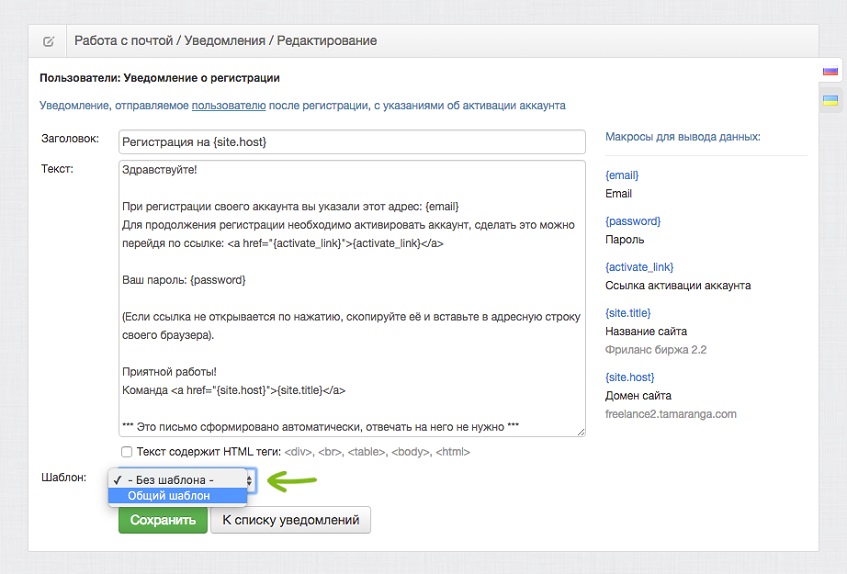The height and width of the screenshot is (574, 847).
Task: Click 'Работа с почтой' breadcrumb title
Action: click(x=124, y=41)
